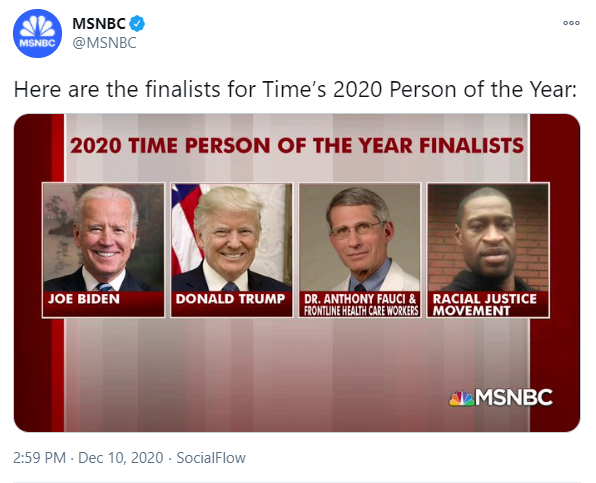
Task: Open the photo above the Joe Biden caption
Action: [x=104, y=238]
